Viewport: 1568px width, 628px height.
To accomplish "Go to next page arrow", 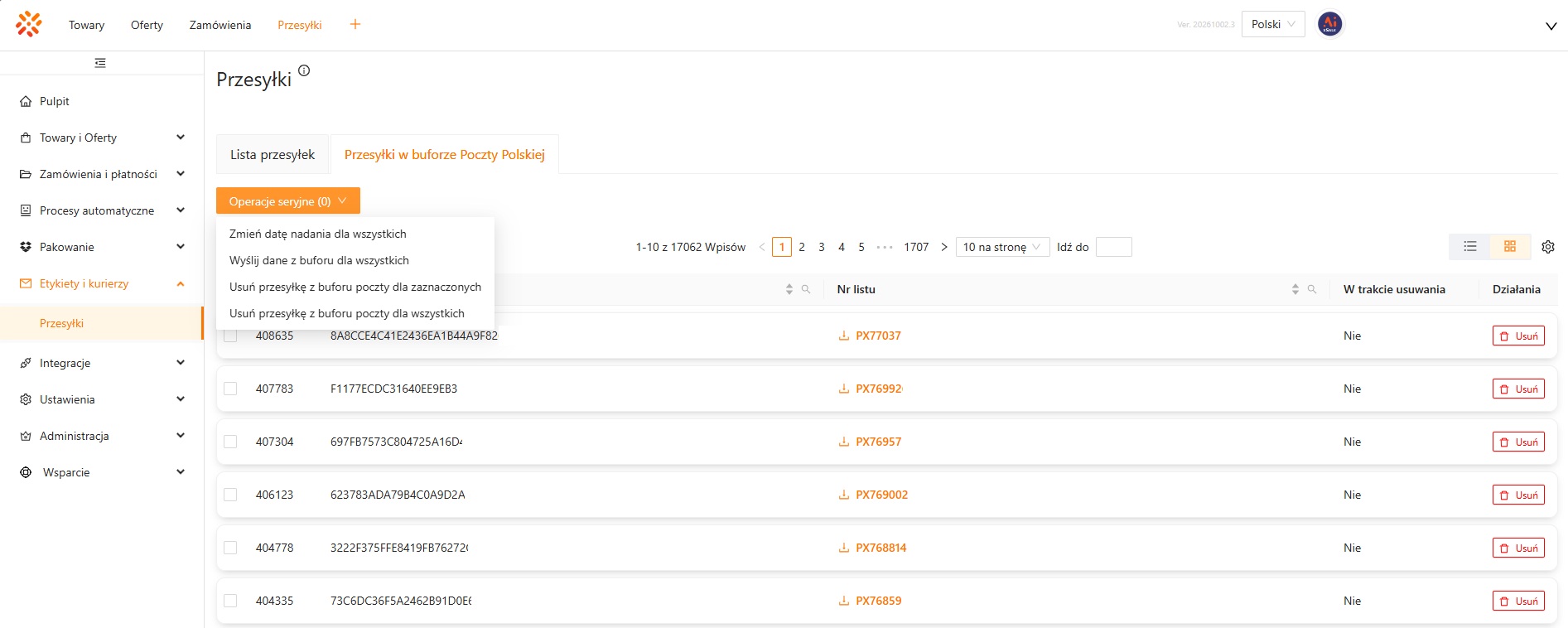I will click(944, 247).
